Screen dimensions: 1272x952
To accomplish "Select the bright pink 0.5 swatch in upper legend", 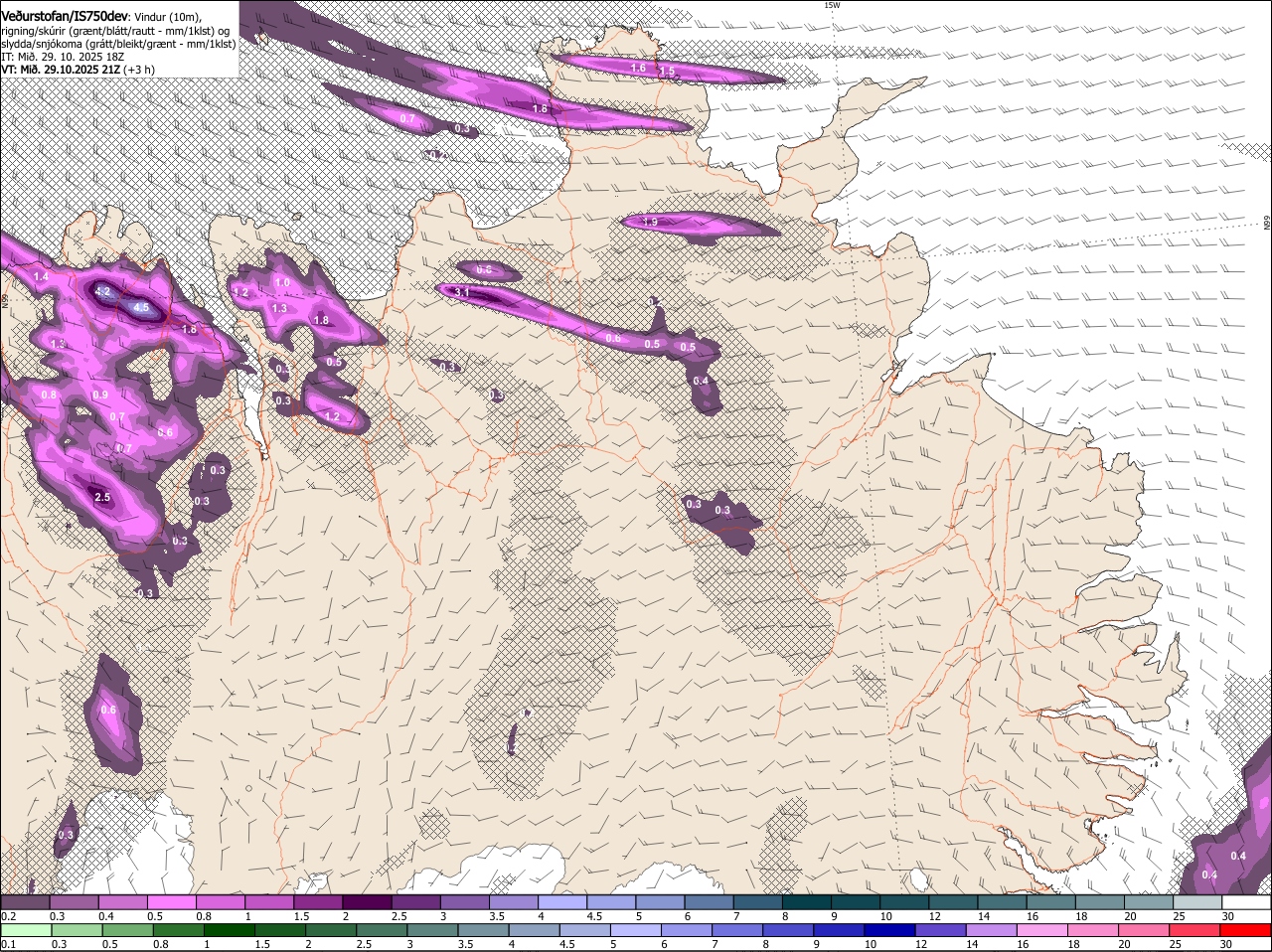I will tap(171, 902).
